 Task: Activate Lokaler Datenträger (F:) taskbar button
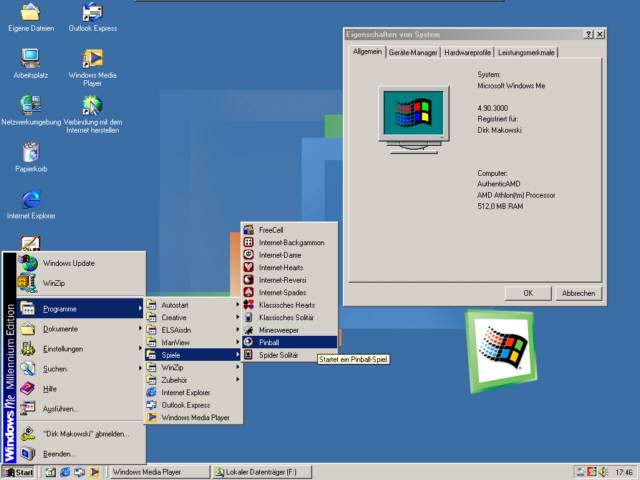pyautogui.click(x=262, y=472)
